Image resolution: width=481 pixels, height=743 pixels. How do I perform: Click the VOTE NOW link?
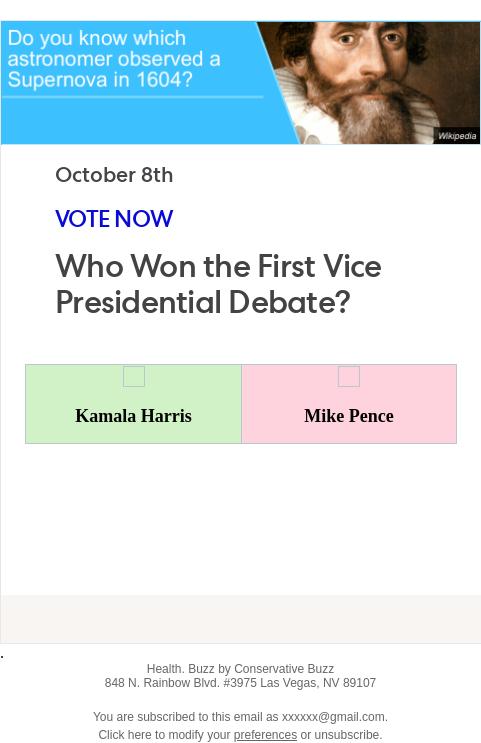114,219
